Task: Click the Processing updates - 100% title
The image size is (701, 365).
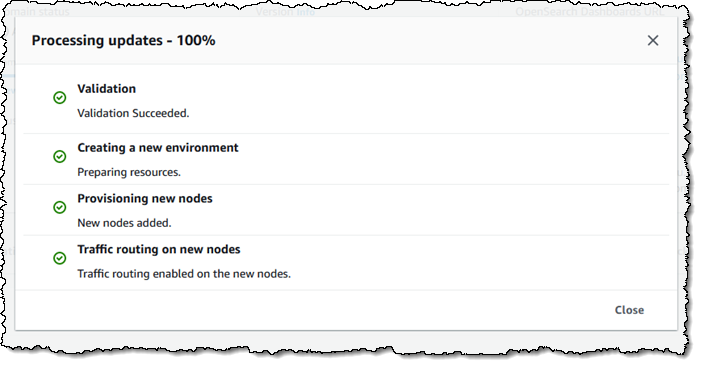Action: coord(123,40)
